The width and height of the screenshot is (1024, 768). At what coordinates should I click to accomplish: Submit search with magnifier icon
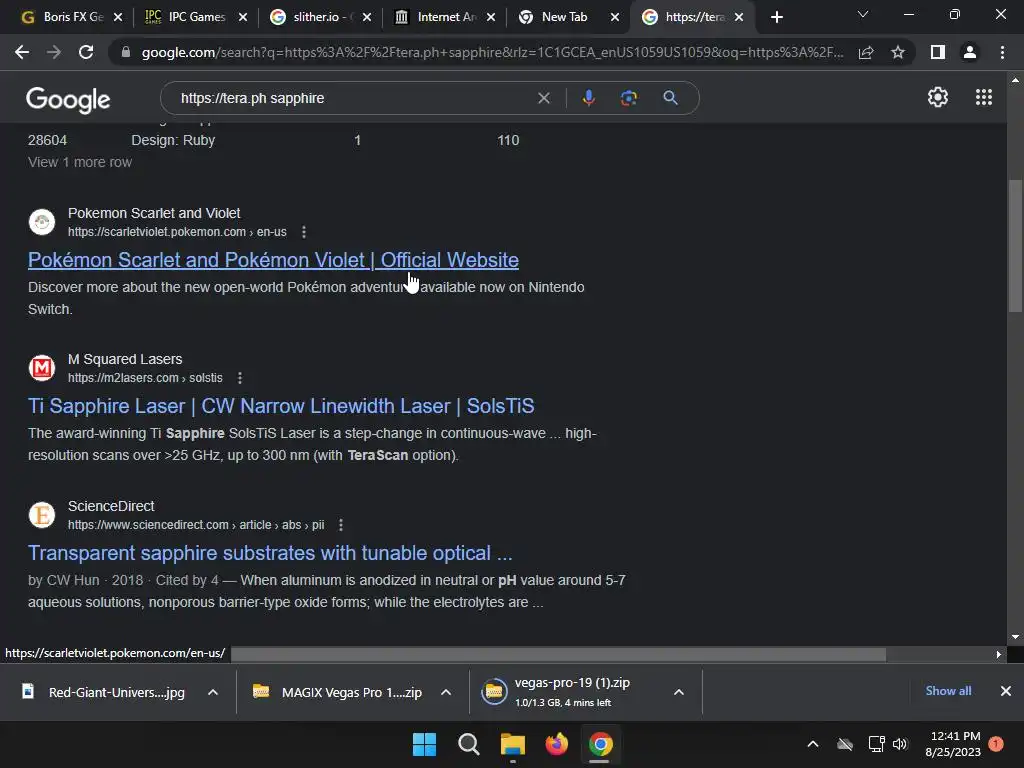pyautogui.click(x=670, y=98)
